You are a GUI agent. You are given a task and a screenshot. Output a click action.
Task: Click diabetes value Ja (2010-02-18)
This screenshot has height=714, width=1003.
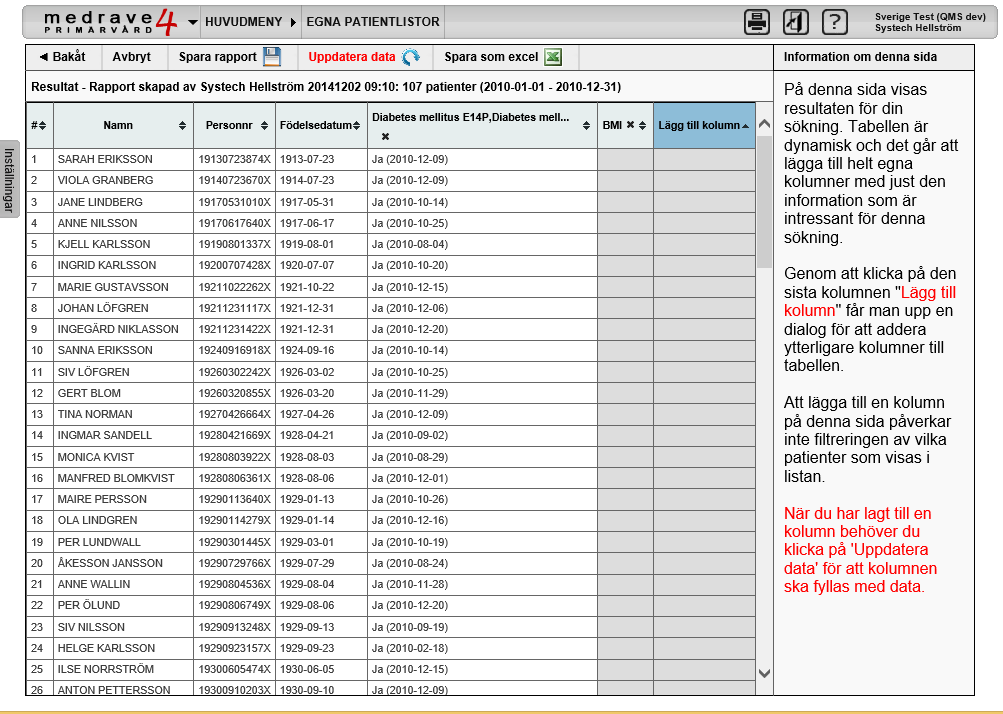point(410,648)
